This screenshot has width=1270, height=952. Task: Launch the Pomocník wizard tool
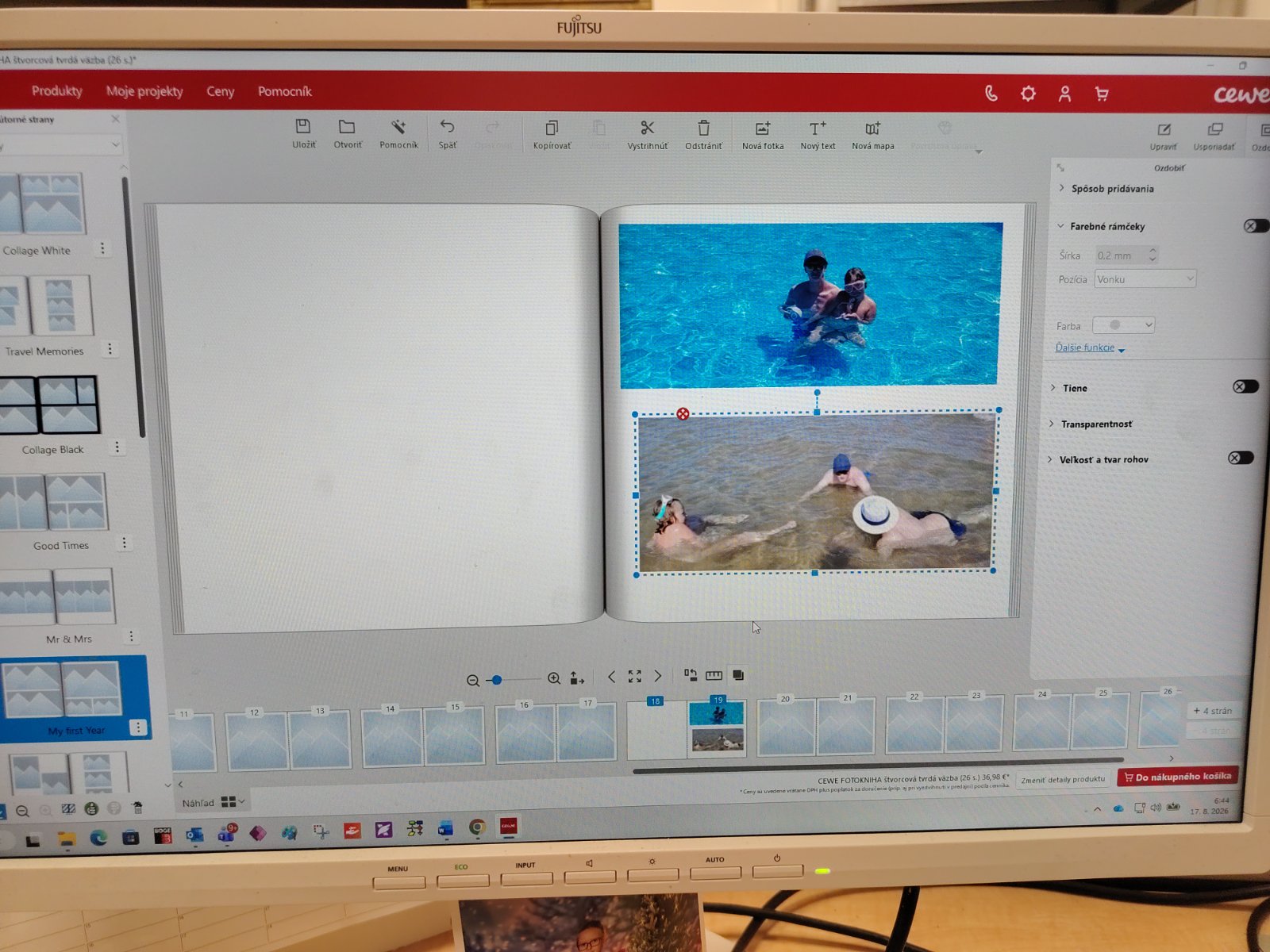pos(398,133)
